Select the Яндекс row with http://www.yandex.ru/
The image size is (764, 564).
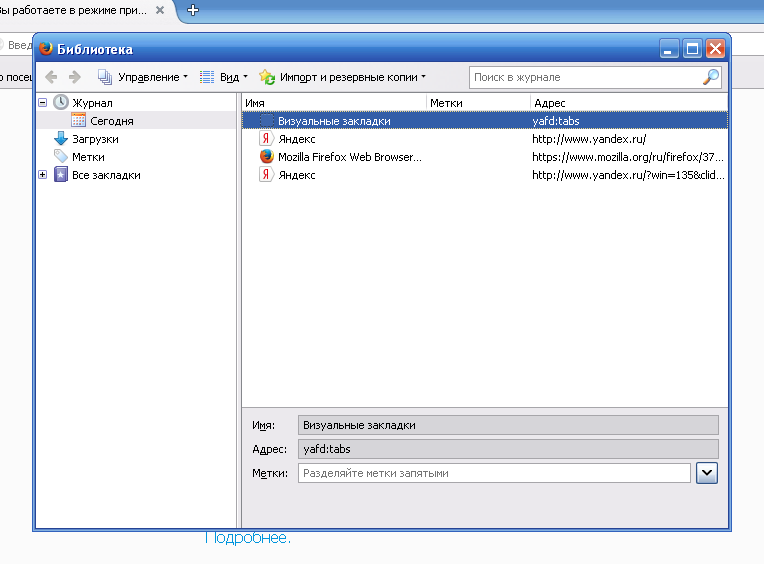click(485, 139)
